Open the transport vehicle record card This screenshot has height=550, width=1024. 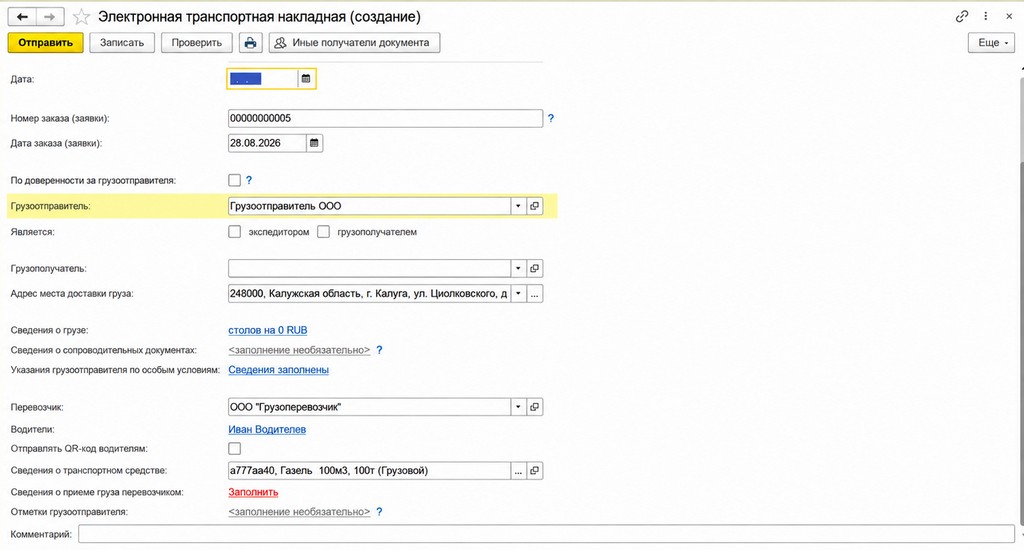534,471
